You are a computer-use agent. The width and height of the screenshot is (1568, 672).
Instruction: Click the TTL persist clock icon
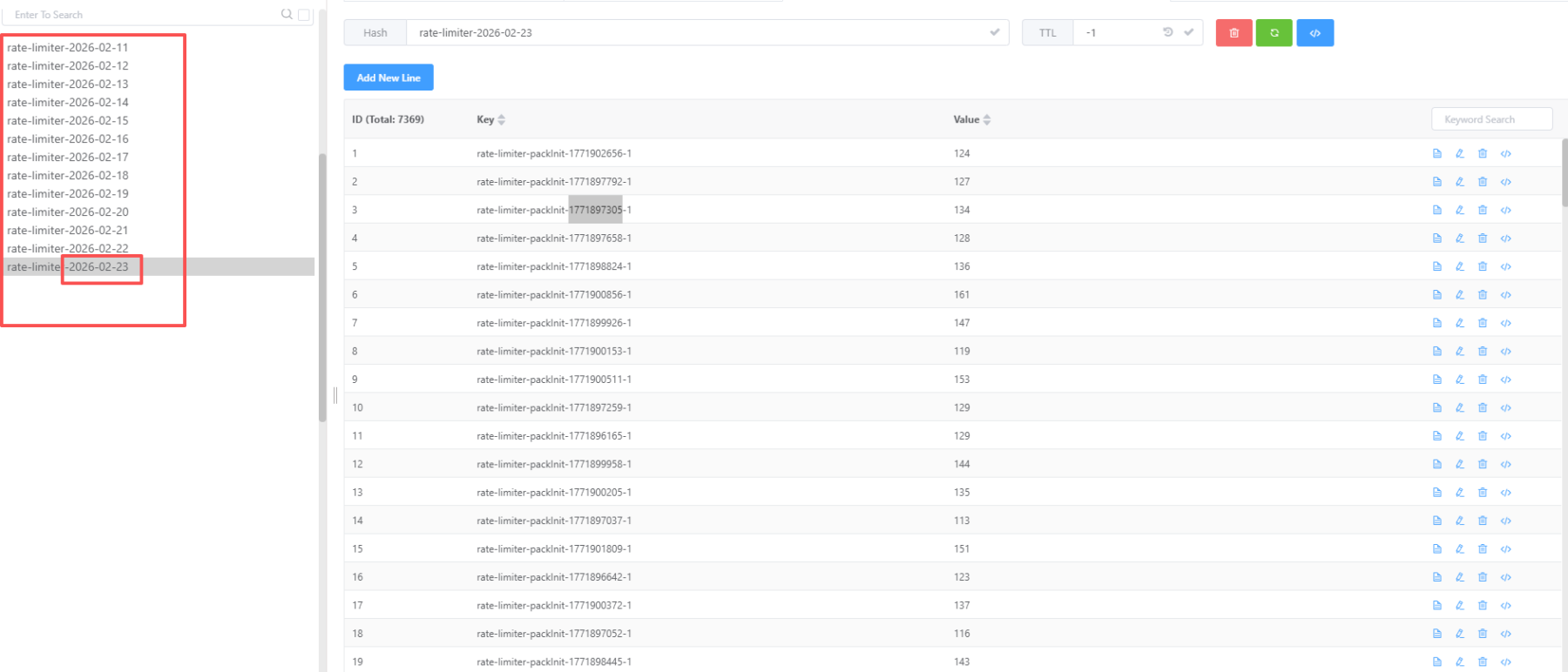coord(1168,32)
